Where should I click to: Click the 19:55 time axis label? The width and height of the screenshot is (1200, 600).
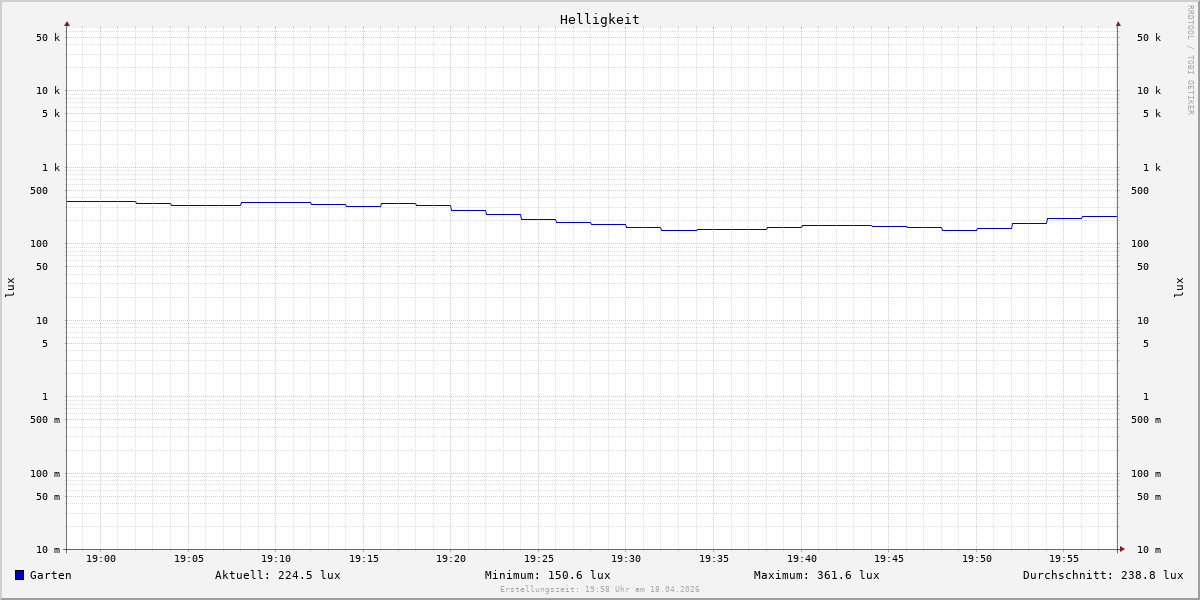pyautogui.click(x=1064, y=559)
